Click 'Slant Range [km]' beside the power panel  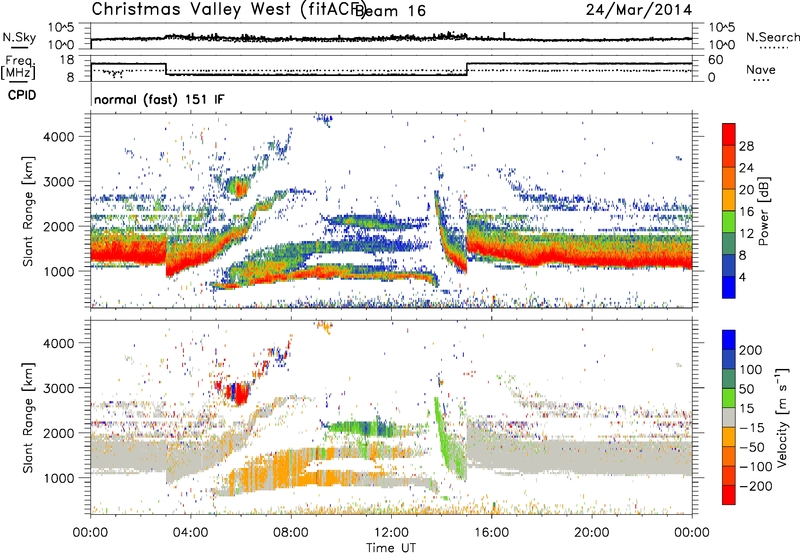point(28,211)
